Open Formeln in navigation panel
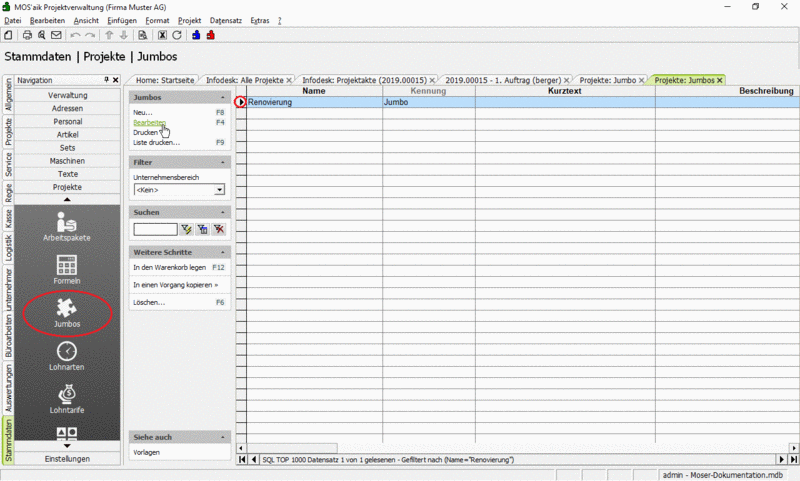 click(x=67, y=270)
